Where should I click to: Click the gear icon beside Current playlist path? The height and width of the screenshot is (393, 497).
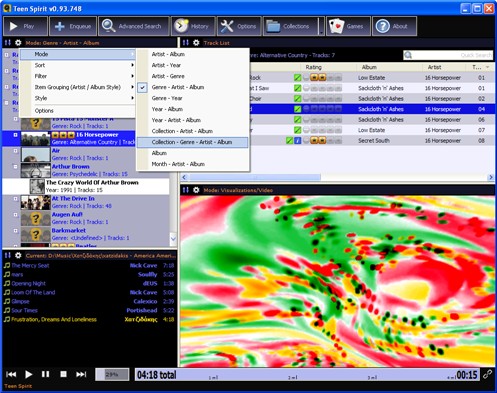point(18,255)
